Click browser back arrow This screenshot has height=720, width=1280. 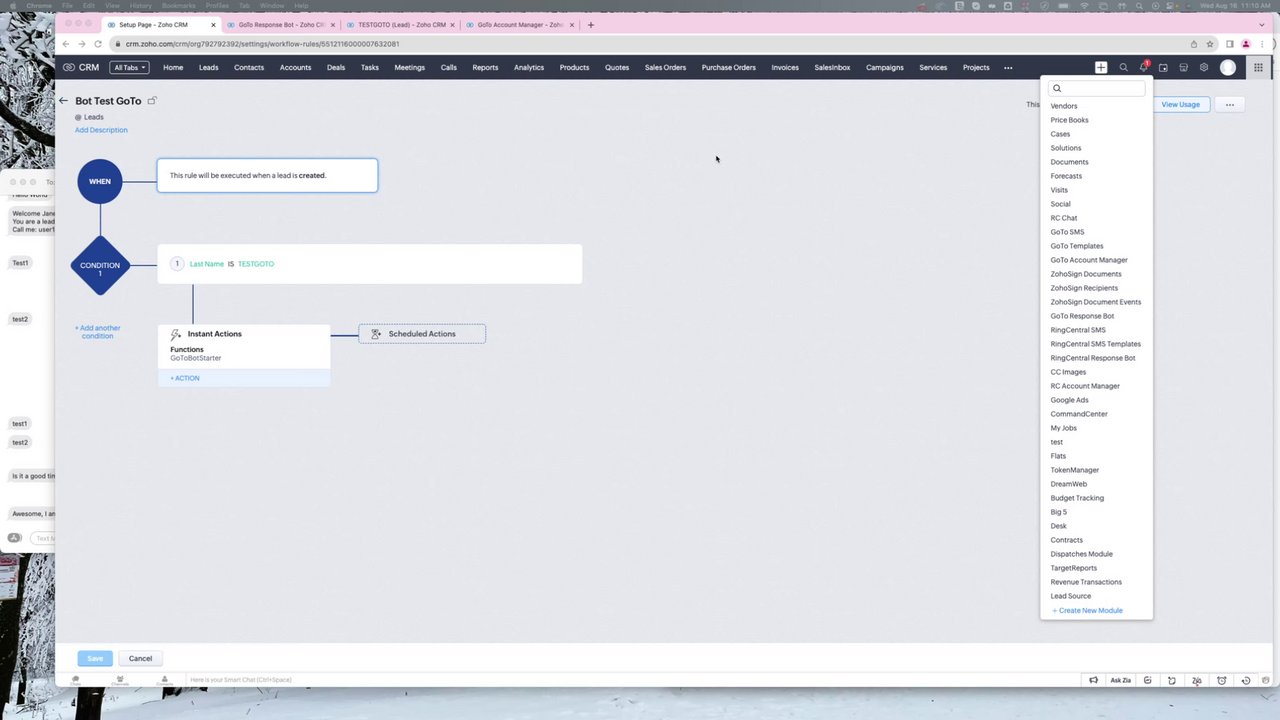[65, 44]
